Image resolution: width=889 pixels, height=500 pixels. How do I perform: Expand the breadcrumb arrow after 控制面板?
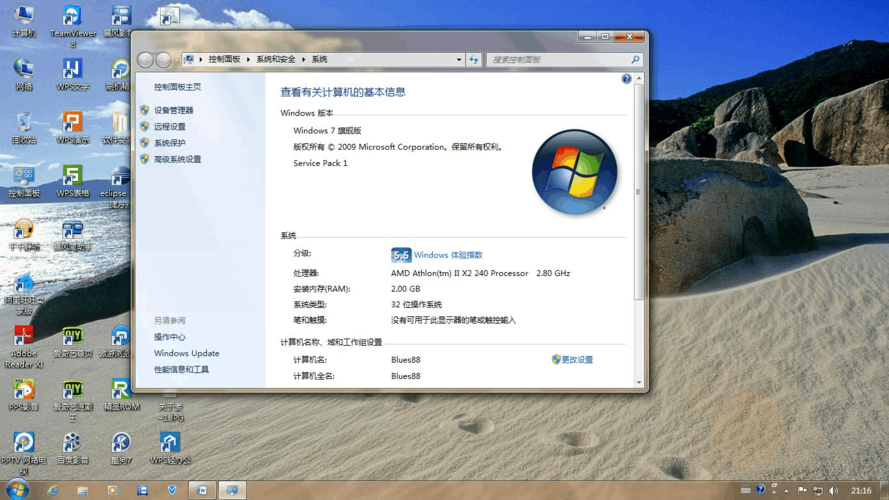[248, 60]
